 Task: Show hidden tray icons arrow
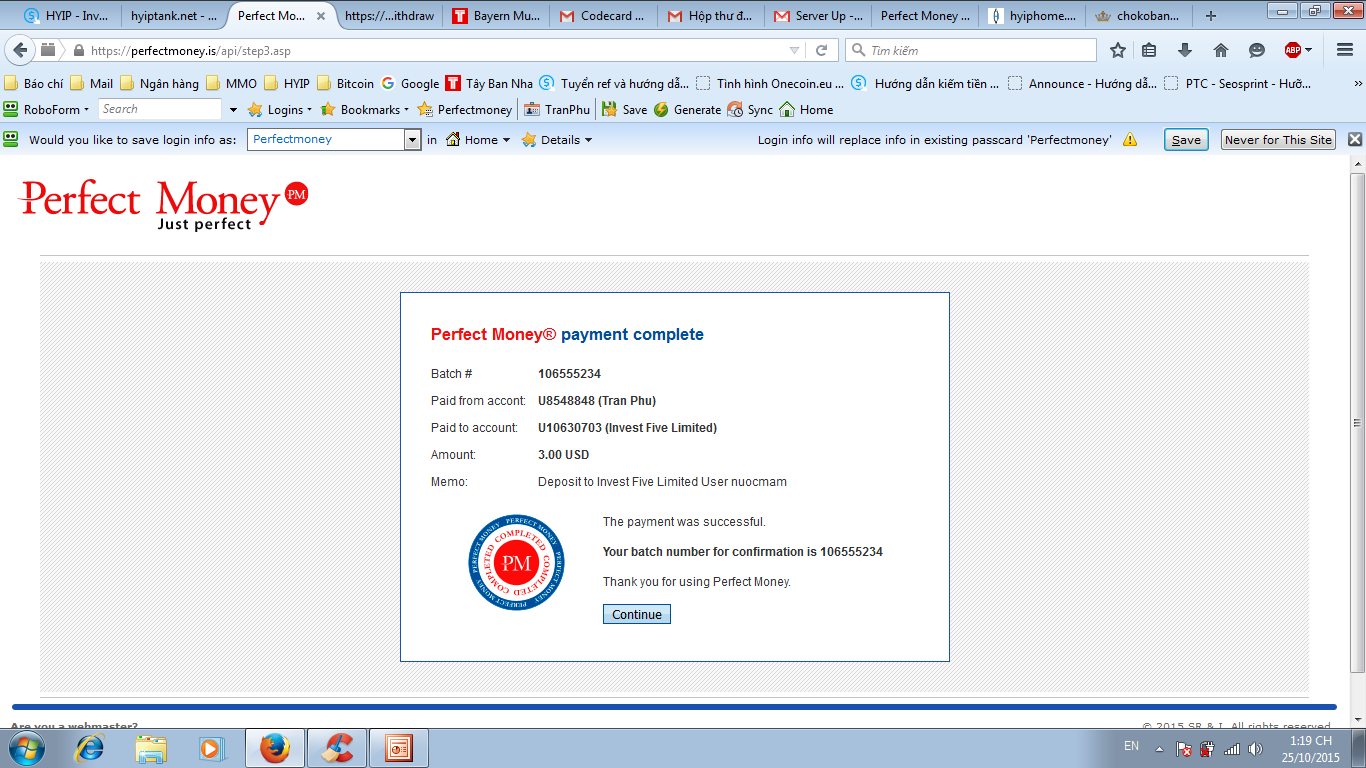click(1159, 748)
